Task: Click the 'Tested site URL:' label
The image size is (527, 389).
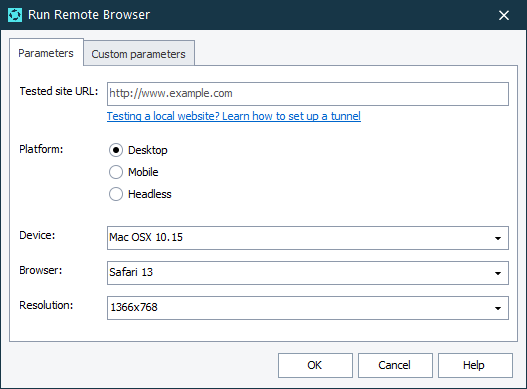Action: coord(59,91)
